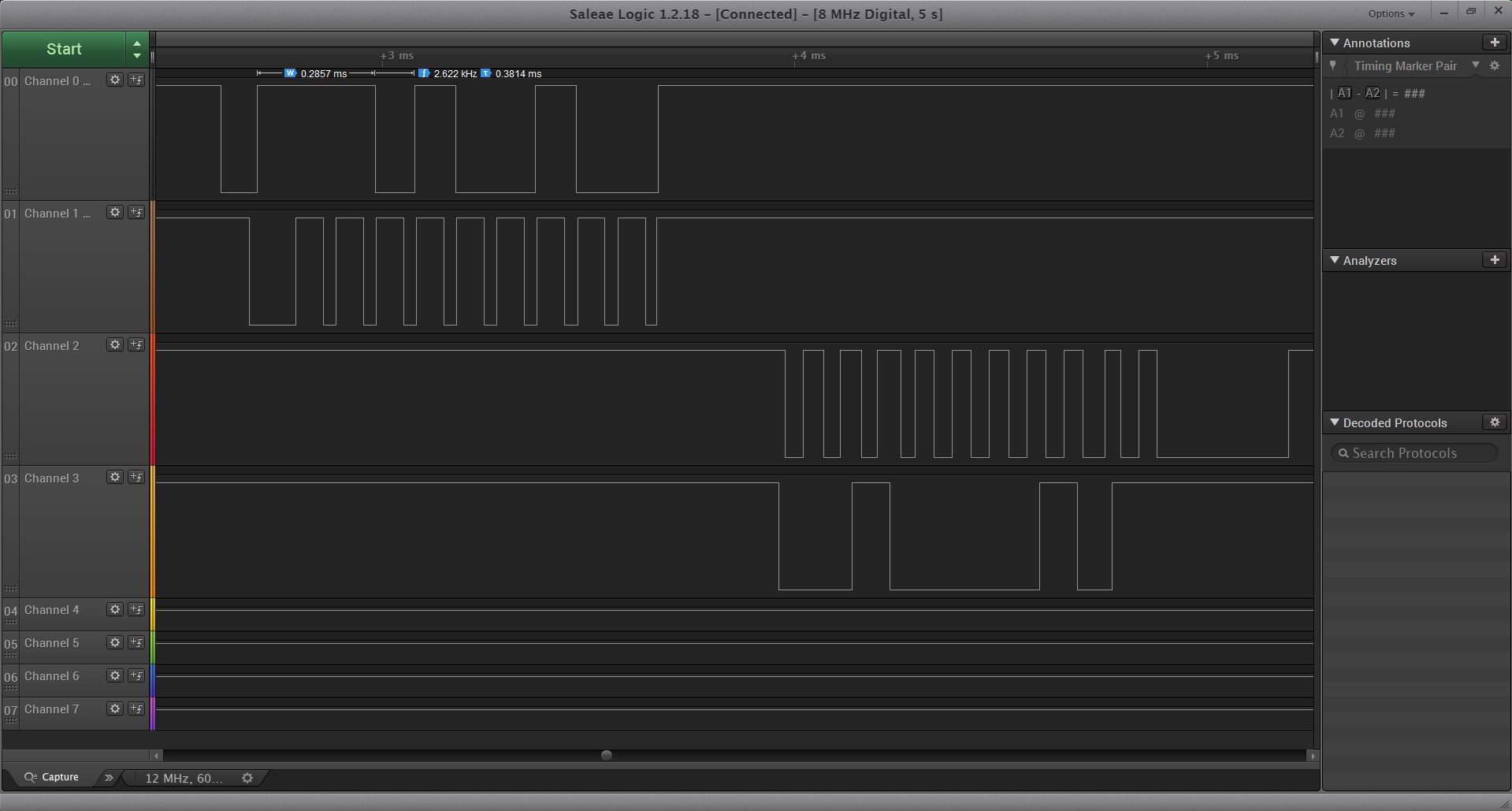Screen dimensions: 1512x811
Task: Open Channel 4 trigger settings icon
Action: (136, 609)
